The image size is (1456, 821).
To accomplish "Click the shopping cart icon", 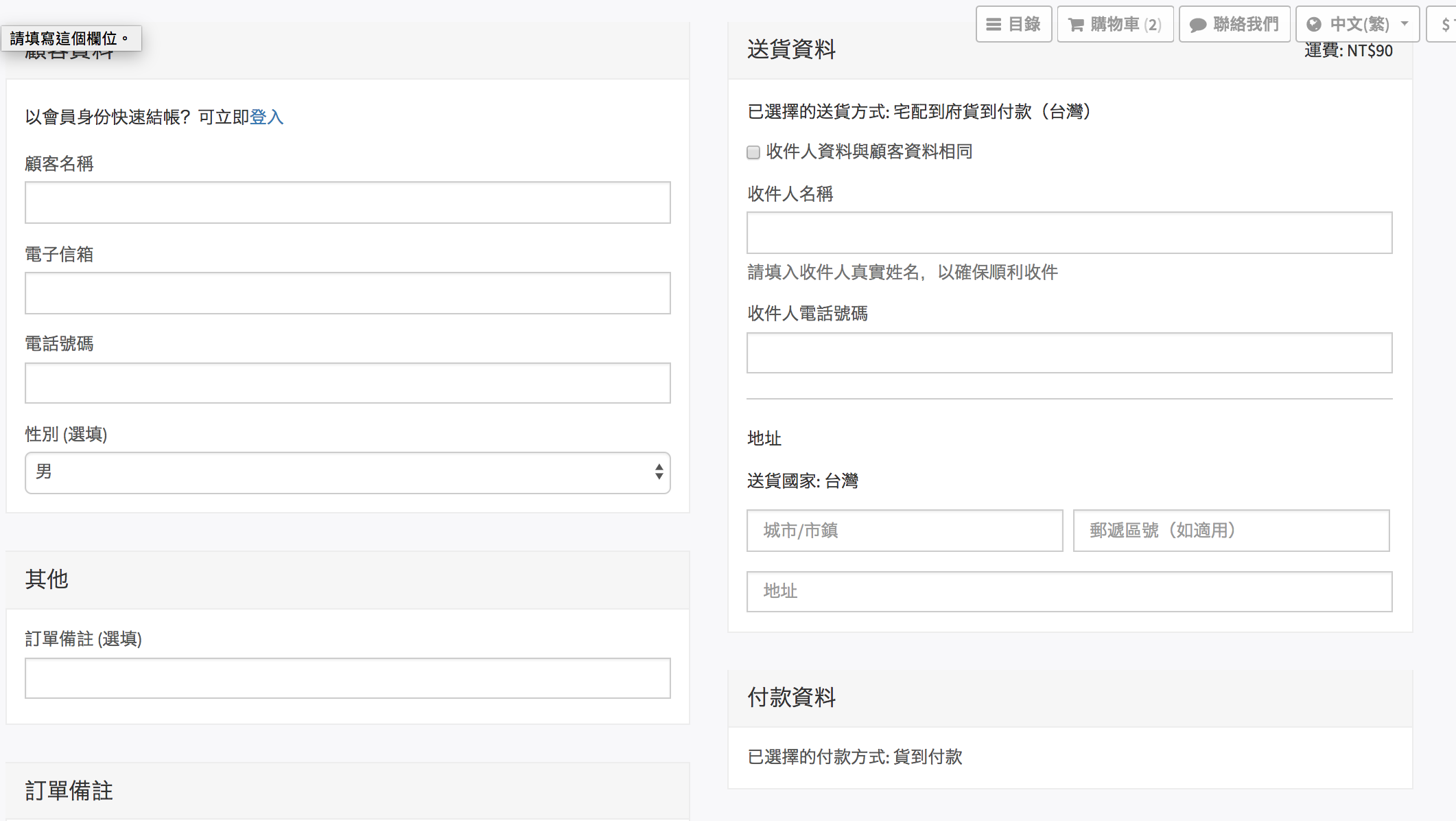I will tap(1076, 25).
